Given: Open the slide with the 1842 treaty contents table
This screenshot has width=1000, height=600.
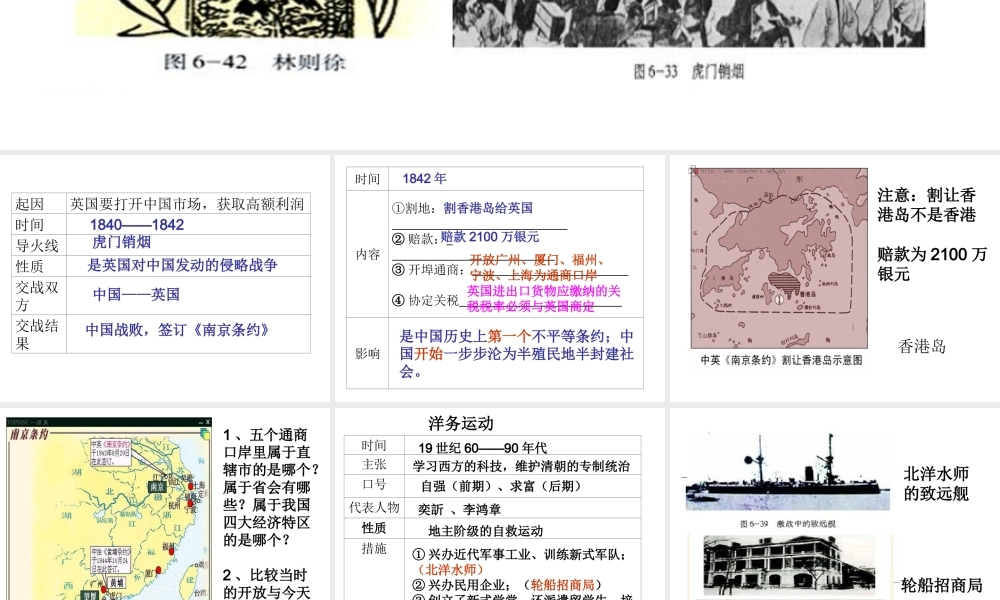Looking at the screenshot, I should 499,278.
